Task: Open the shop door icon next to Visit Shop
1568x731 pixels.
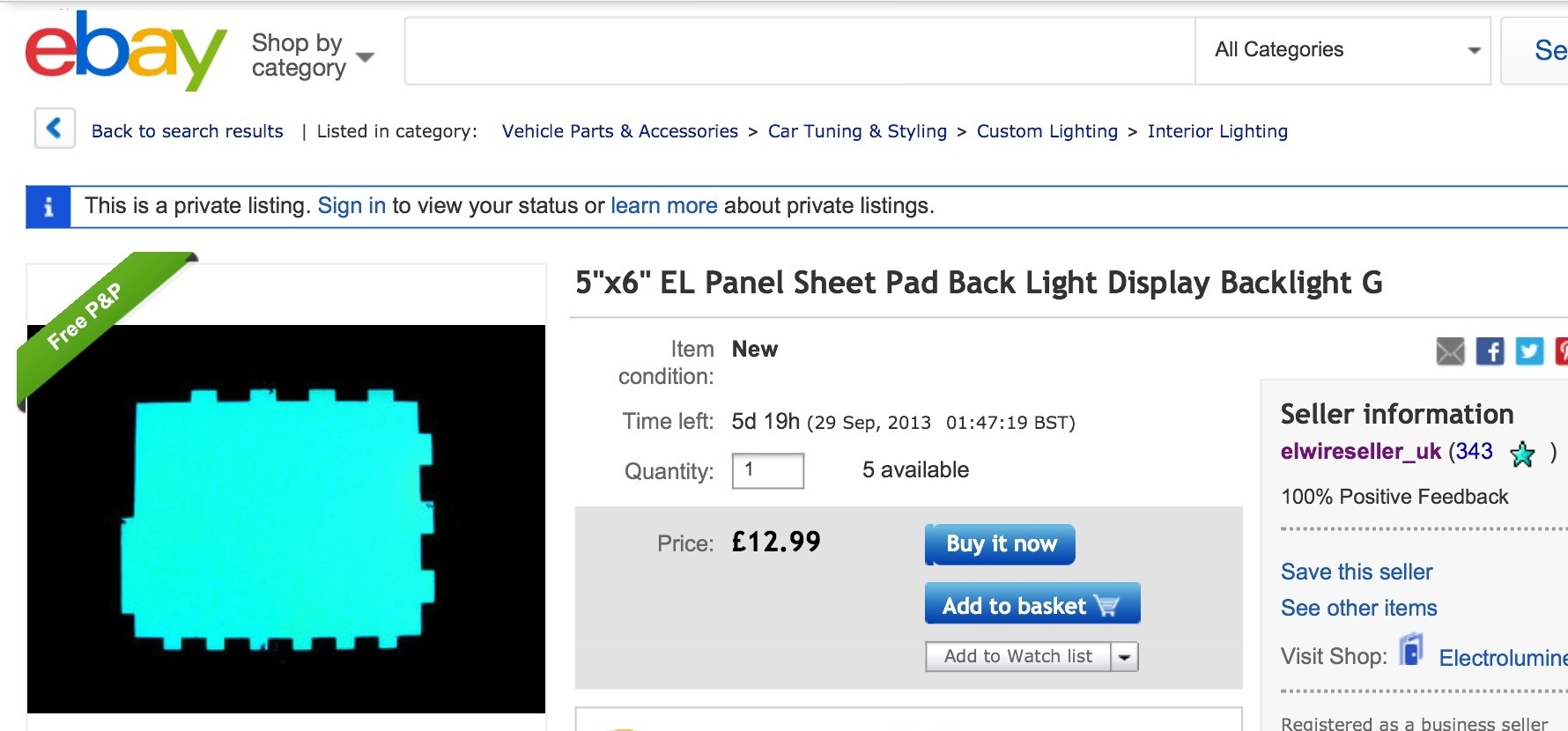Action: 1411,651
